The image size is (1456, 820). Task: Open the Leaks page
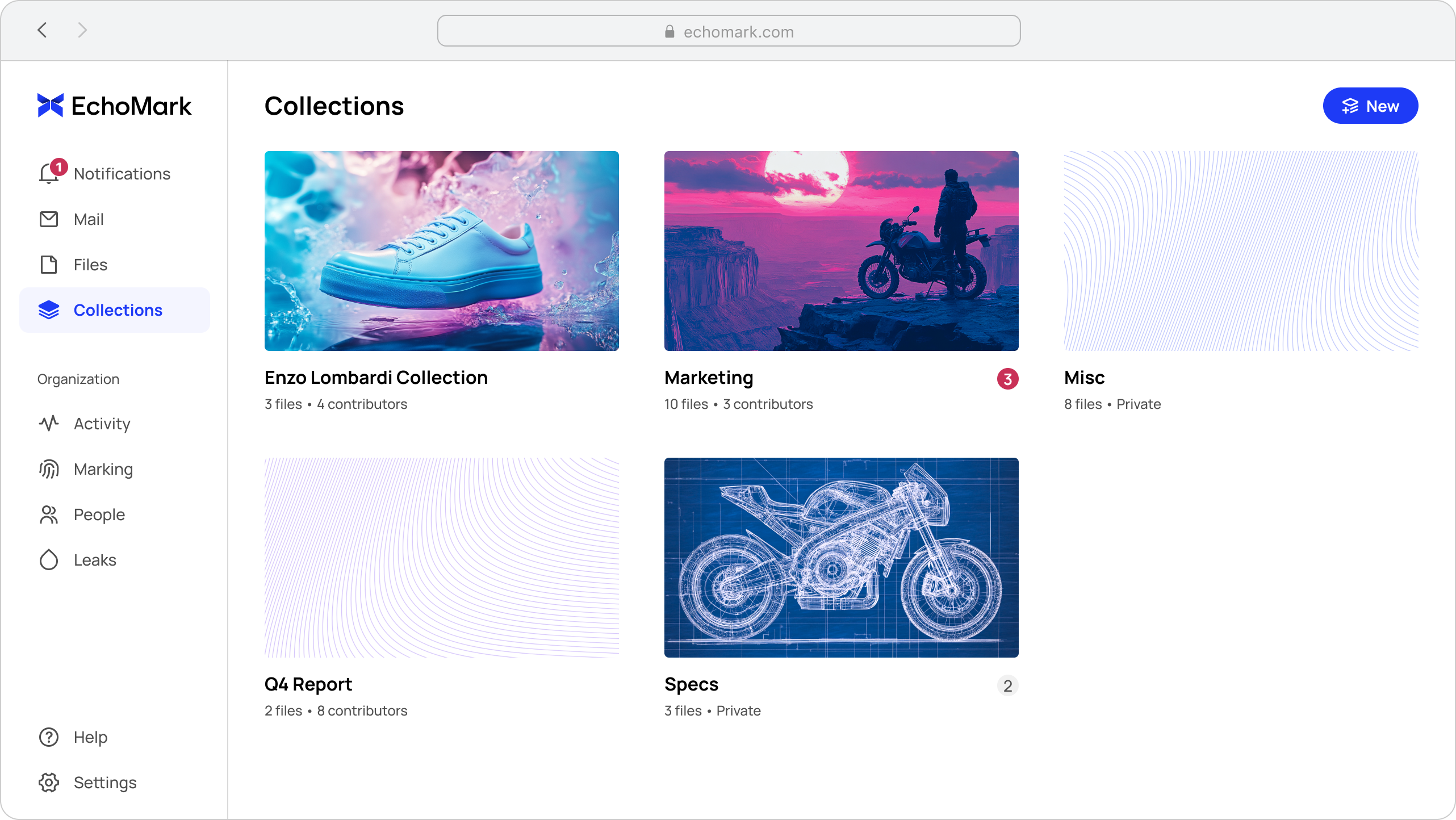(115, 560)
